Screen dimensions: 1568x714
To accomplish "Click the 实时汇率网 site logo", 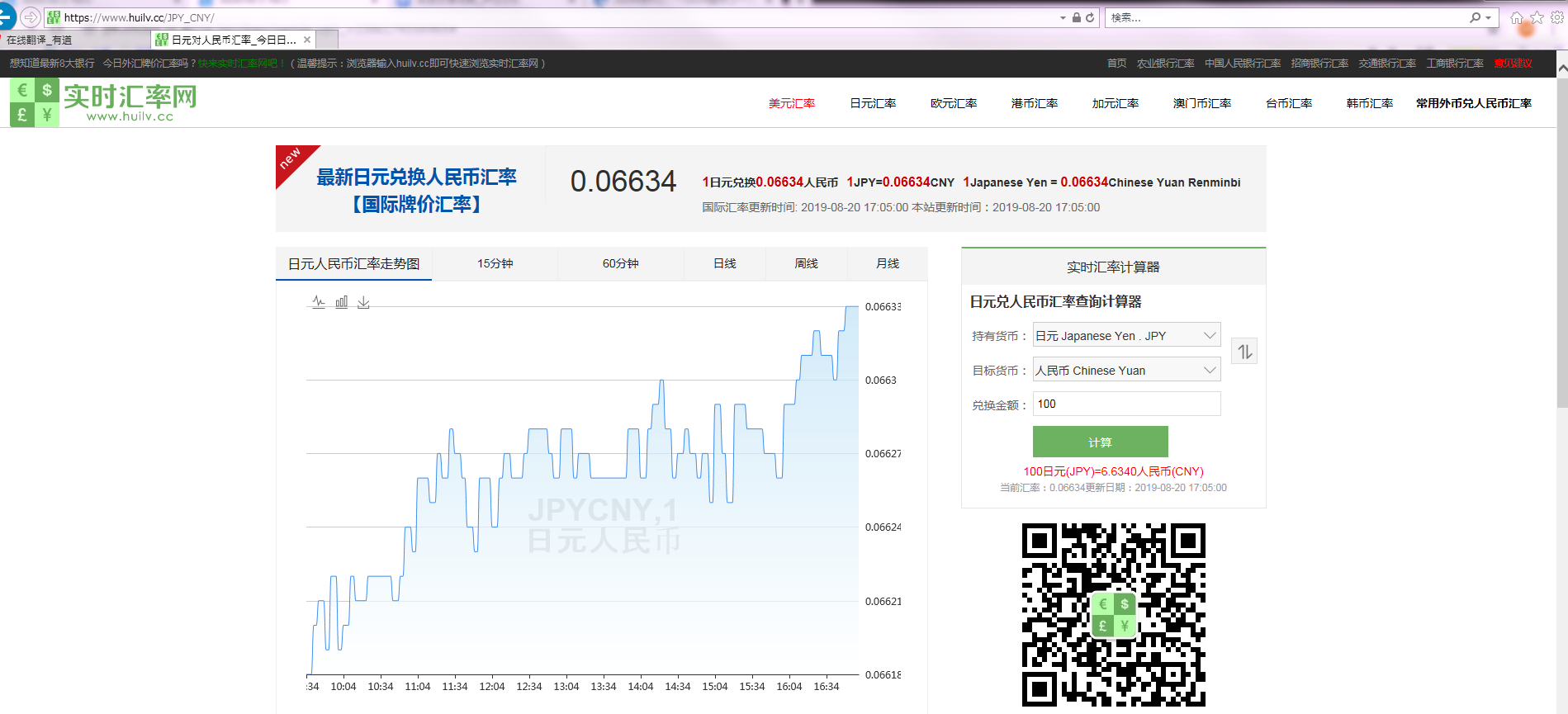I will pyautogui.click(x=104, y=102).
